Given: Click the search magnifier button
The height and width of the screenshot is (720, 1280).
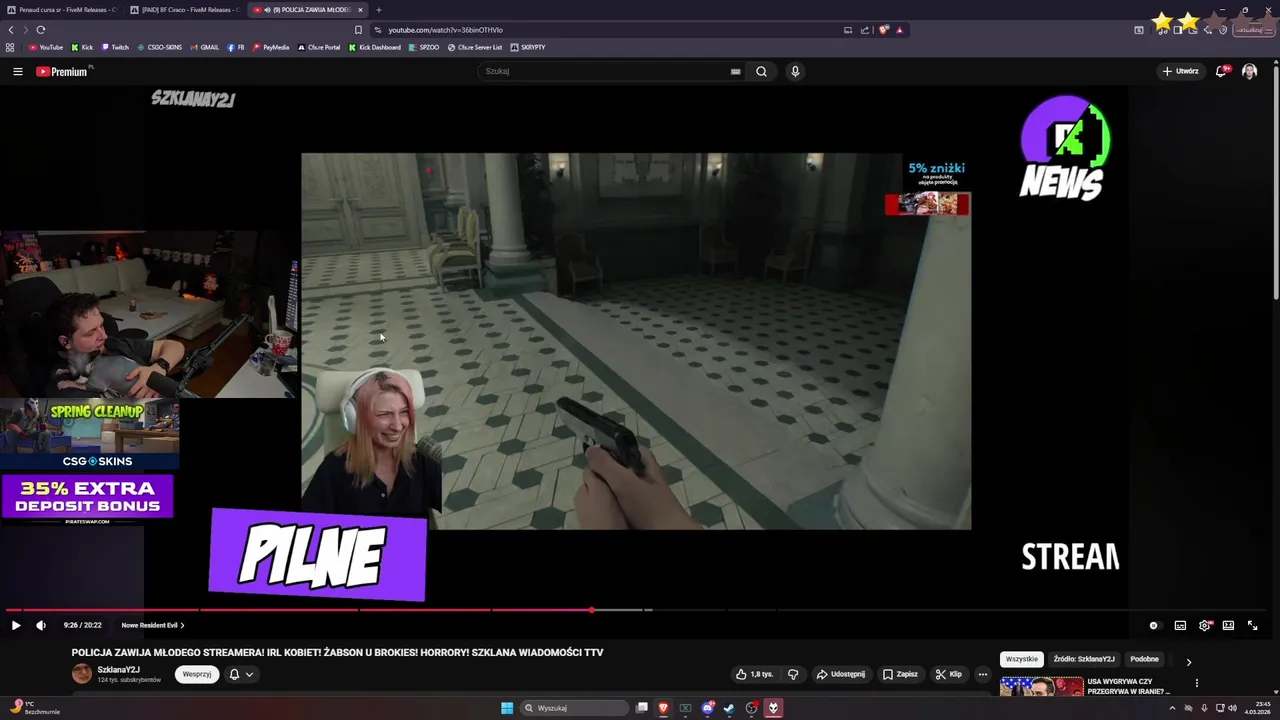Looking at the screenshot, I should click(761, 71).
